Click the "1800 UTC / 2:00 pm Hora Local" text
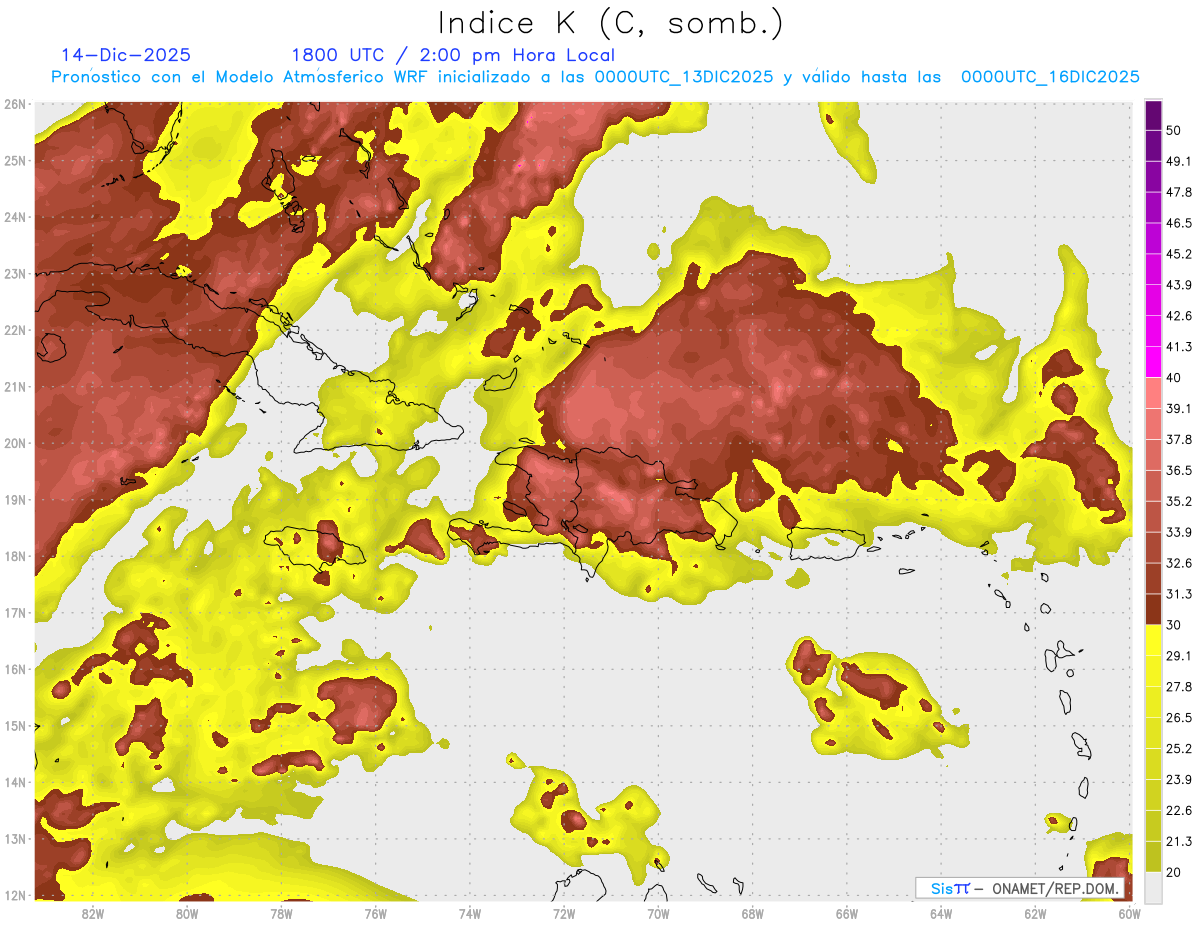The width and height of the screenshot is (1200, 927). tap(453, 55)
